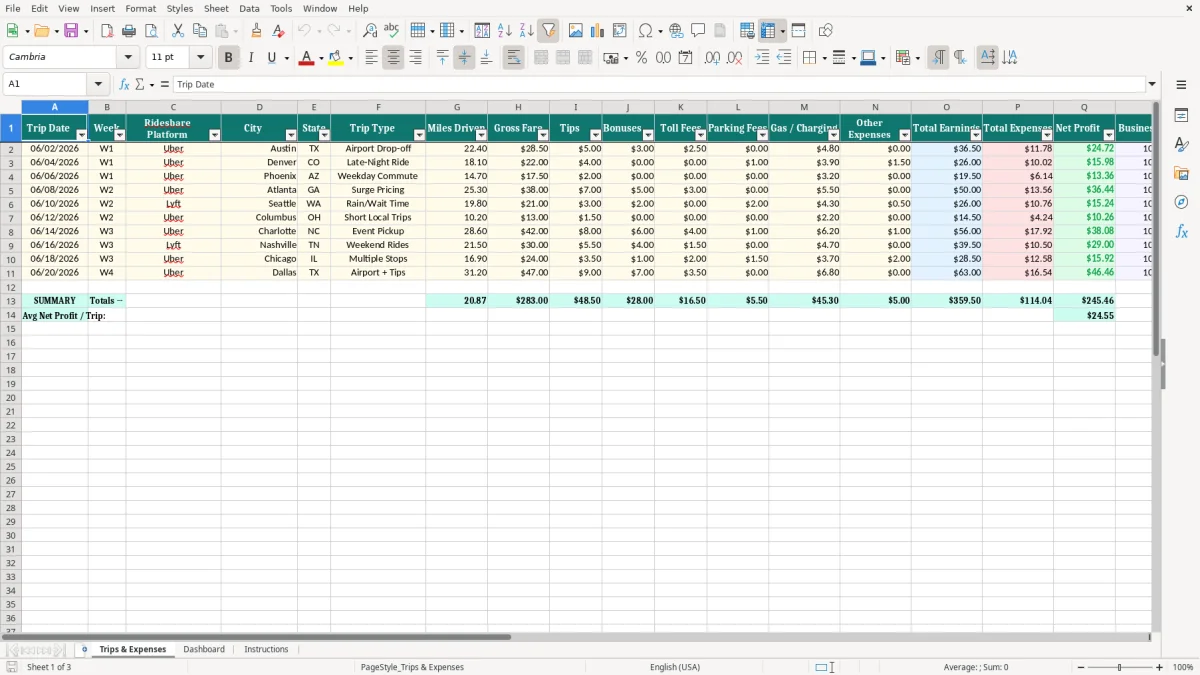This screenshot has width=1200, height=675.
Task: Switch to the Instructions sheet tab
Action: [266, 650]
